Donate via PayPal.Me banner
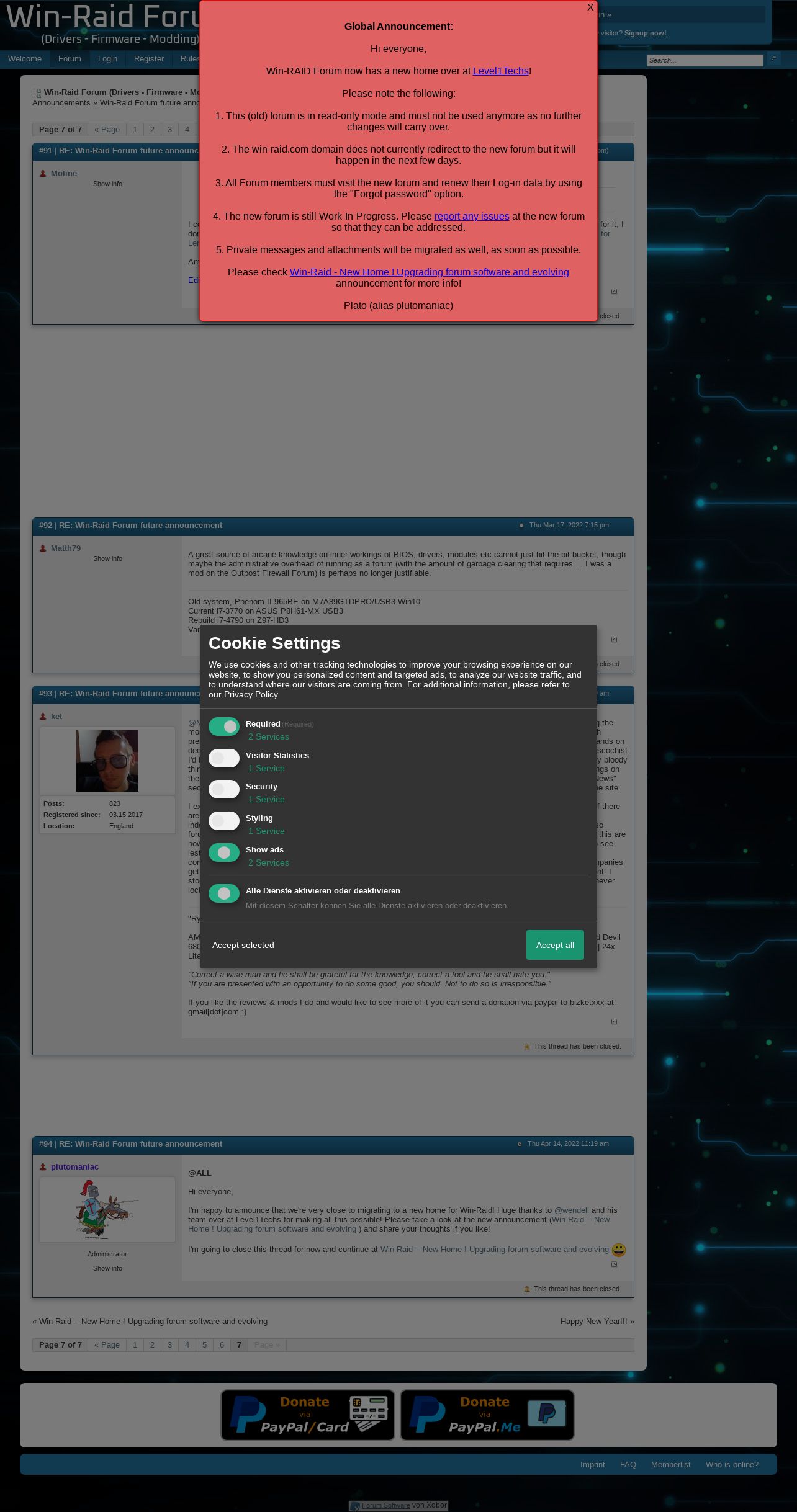The image size is (797, 1512). pos(487,1415)
